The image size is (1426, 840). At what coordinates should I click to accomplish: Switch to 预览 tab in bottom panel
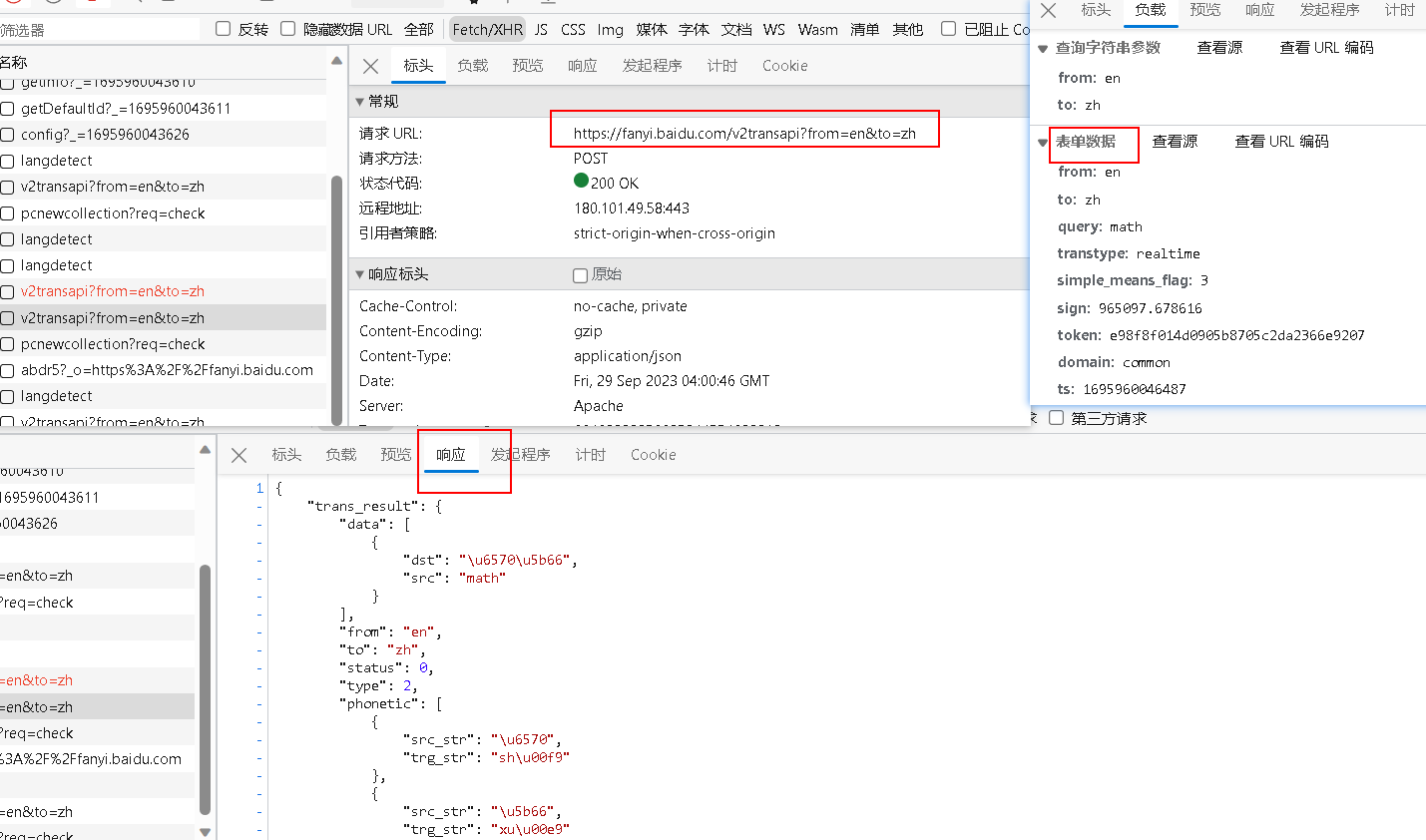(396, 455)
